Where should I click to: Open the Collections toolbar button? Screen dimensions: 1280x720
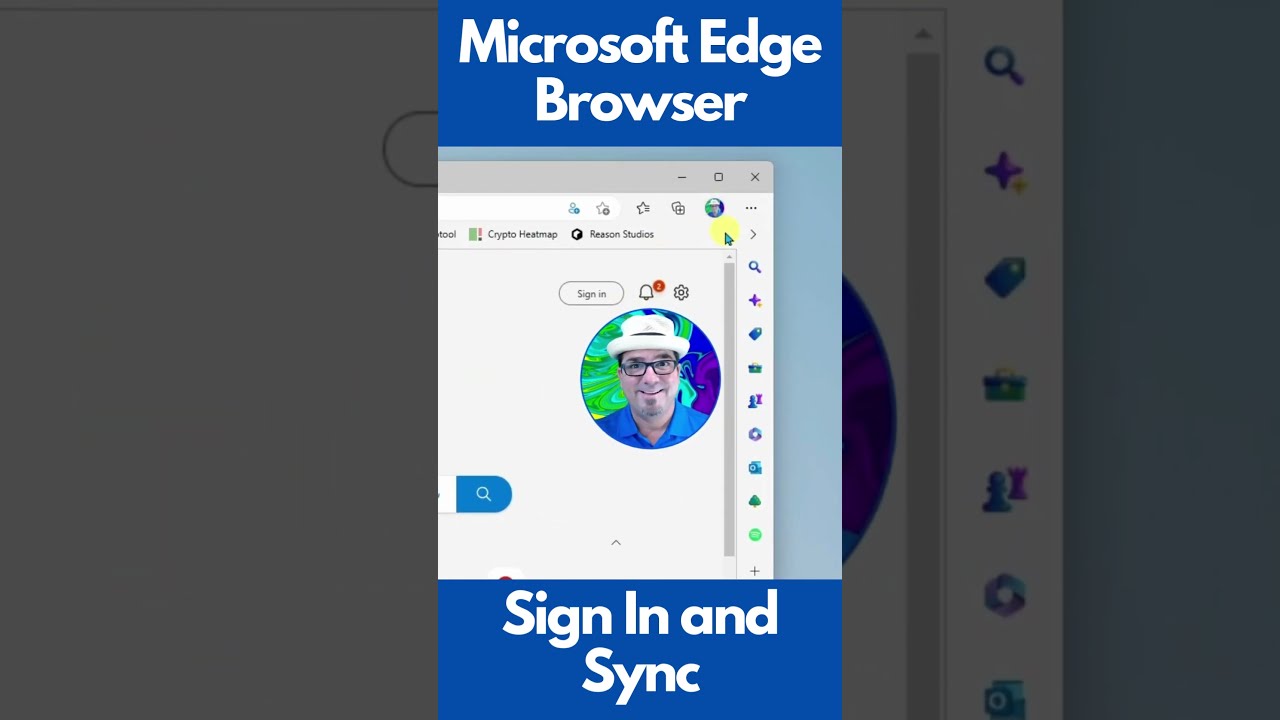pos(678,208)
